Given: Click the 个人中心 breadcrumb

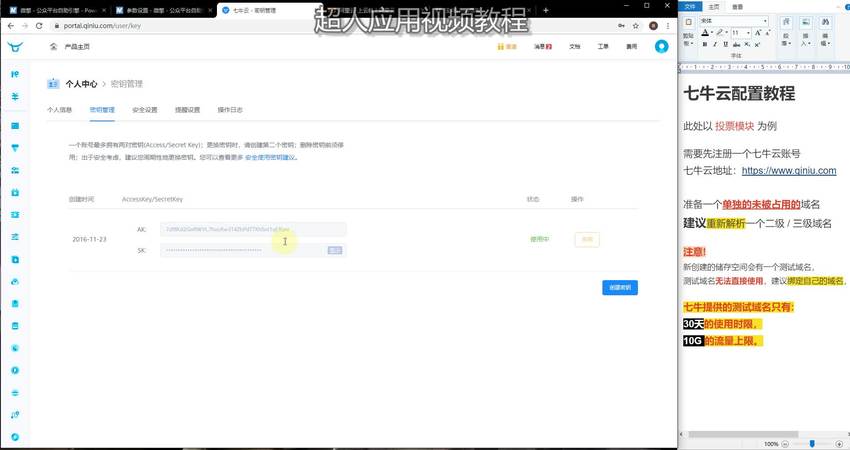Looking at the screenshot, I should 81,83.
